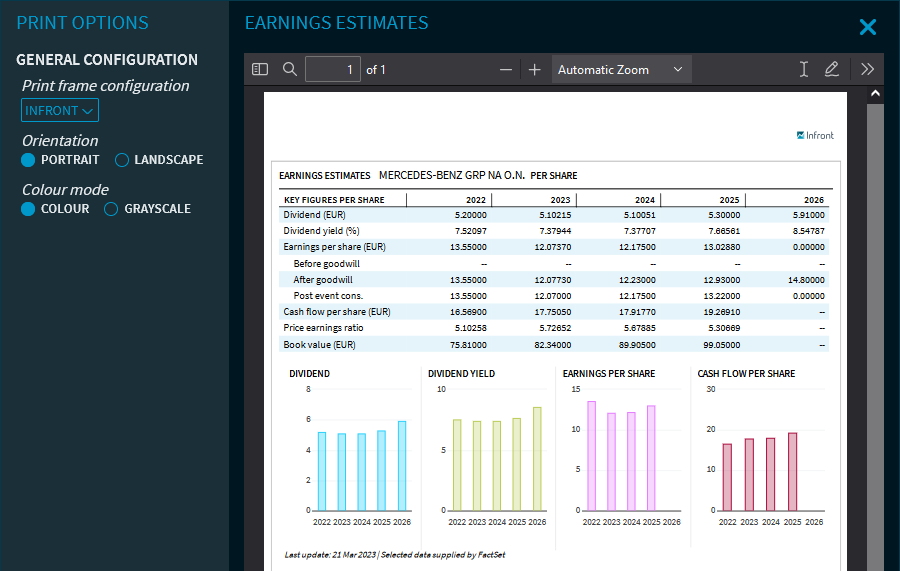This screenshot has width=900, height=571.
Task: Open the INFRONT print frame dropdown
Action: [60, 110]
